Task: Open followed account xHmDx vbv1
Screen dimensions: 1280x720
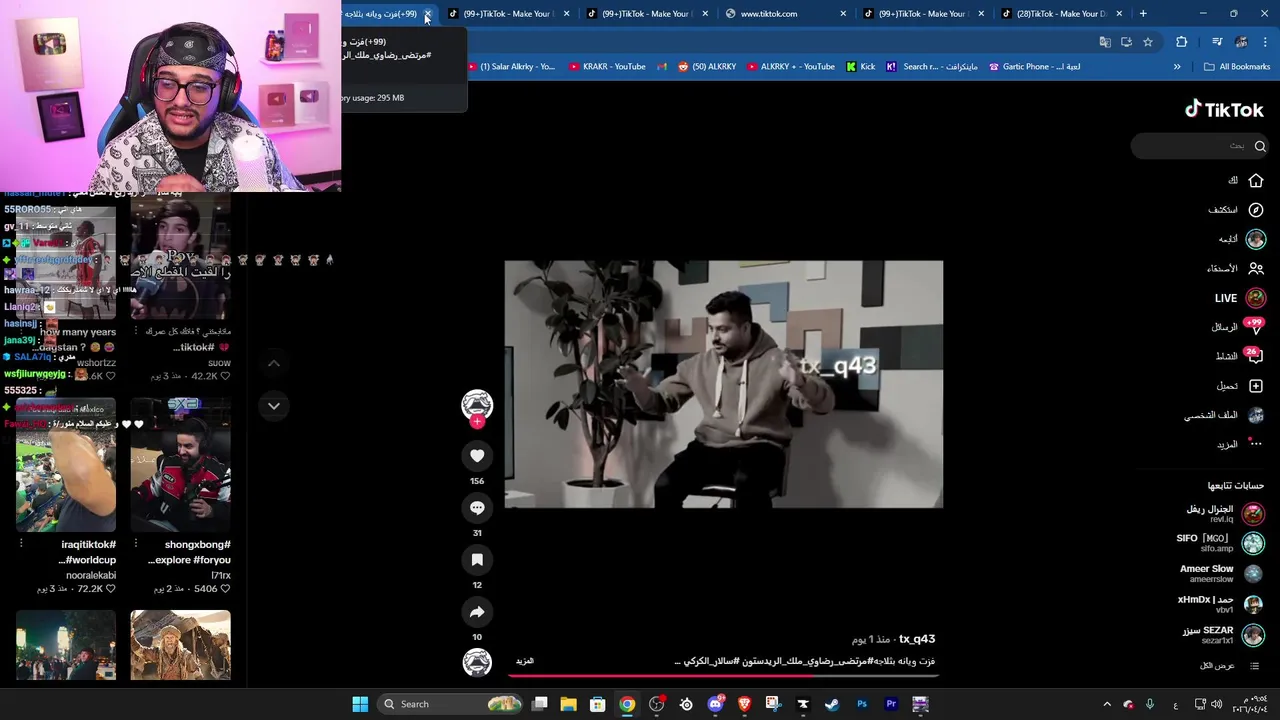Action: (x=1220, y=604)
